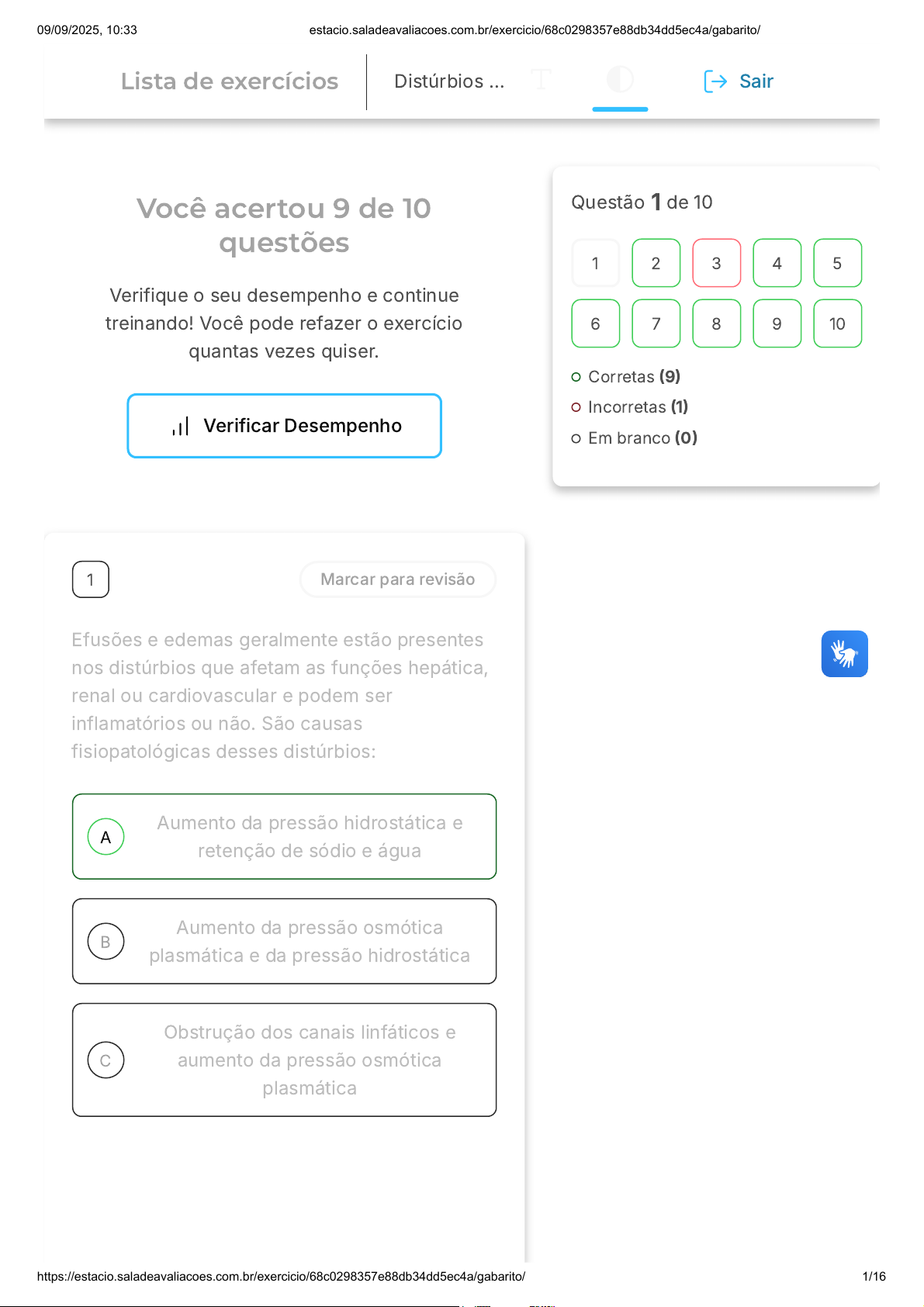Pick question 8 from the navigator

pyautogui.click(x=716, y=323)
